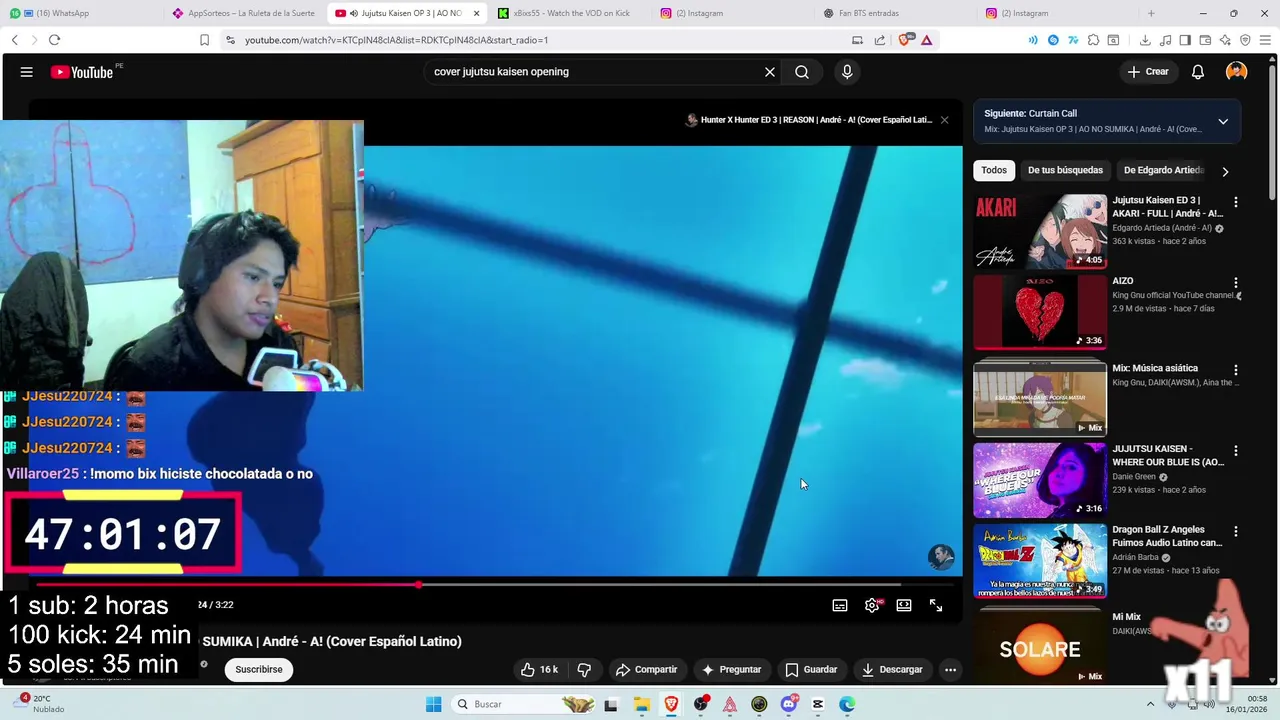Toggle the browser sidebar panel

click(x=1185, y=40)
